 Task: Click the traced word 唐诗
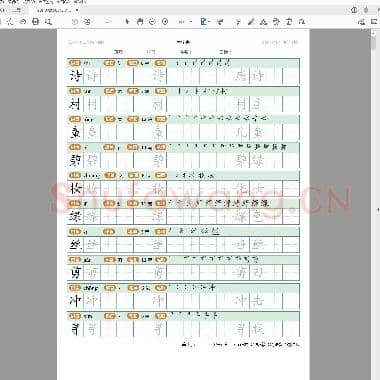tap(249, 76)
